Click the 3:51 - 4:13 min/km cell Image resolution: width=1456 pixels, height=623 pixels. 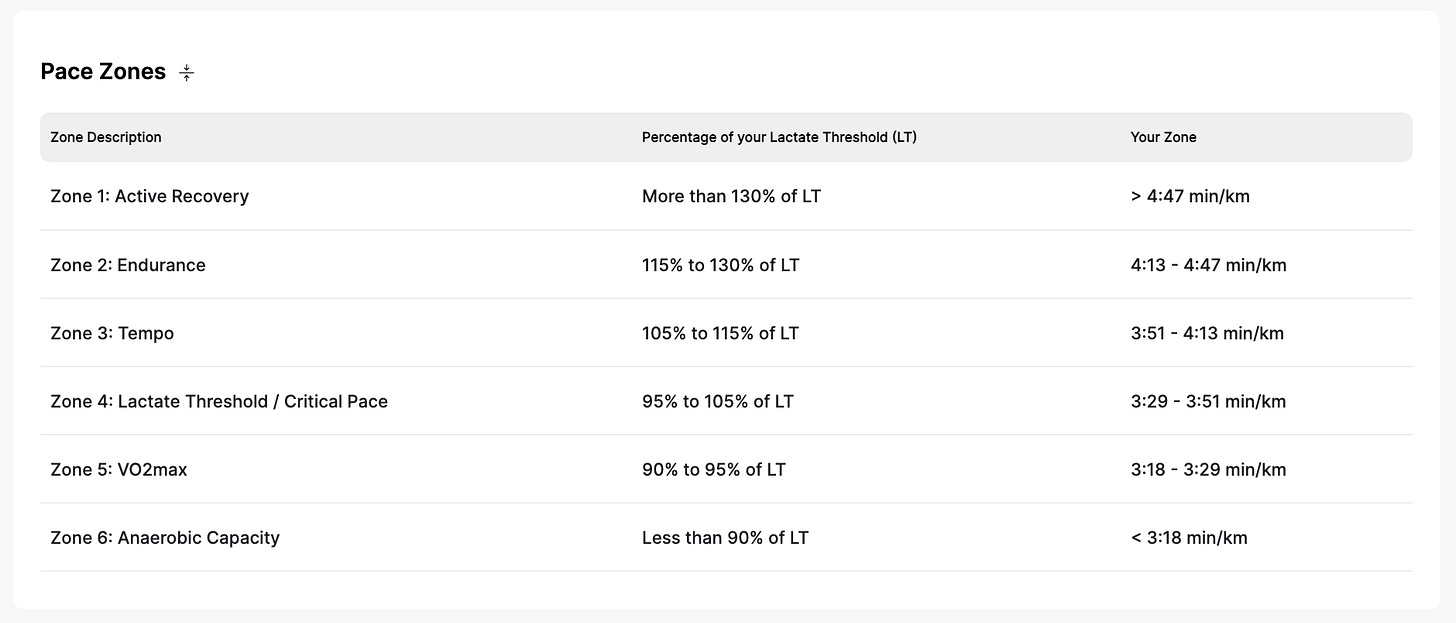tap(1206, 333)
